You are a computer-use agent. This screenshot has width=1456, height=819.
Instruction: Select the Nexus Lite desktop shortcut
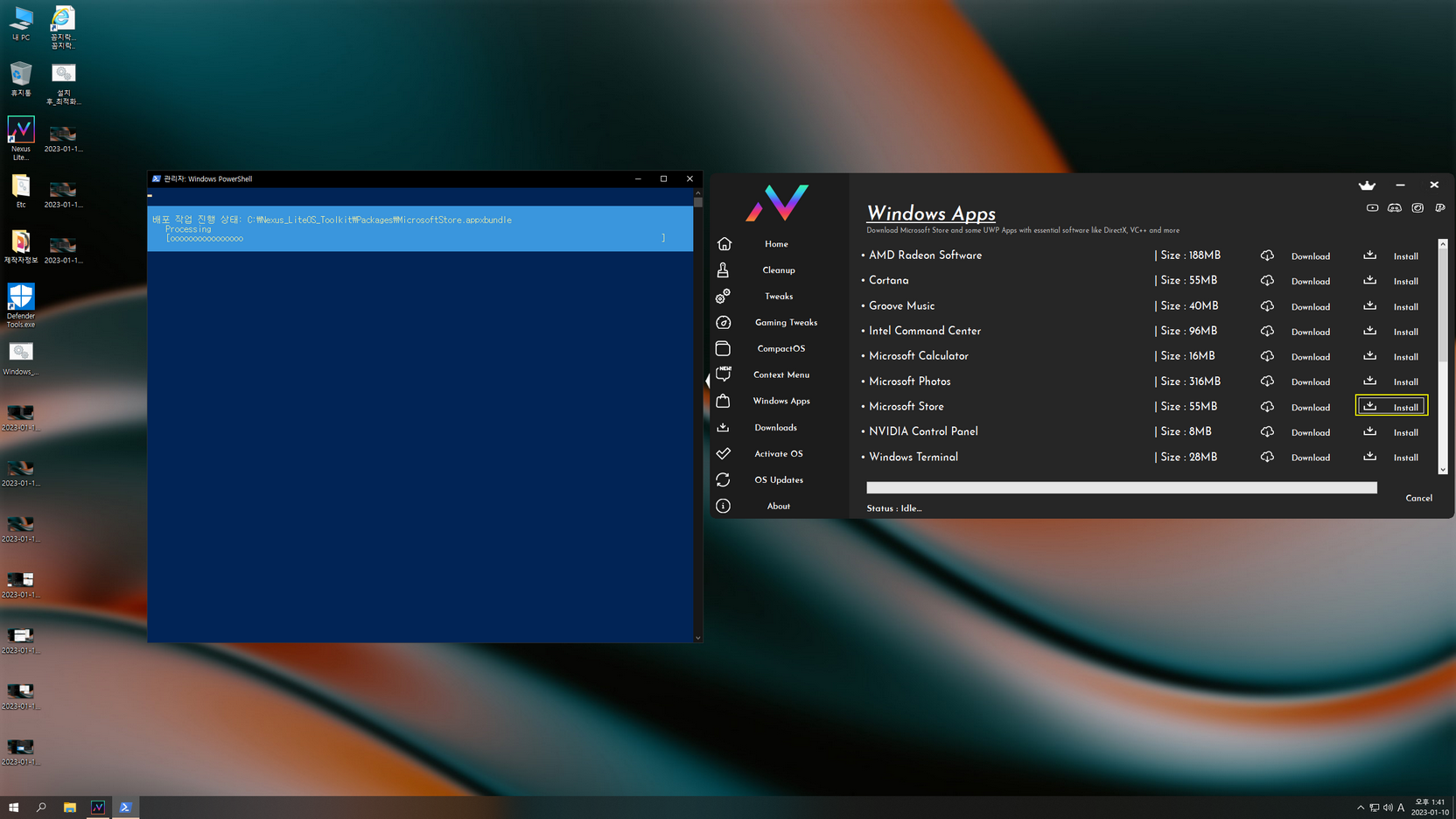pos(21,138)
